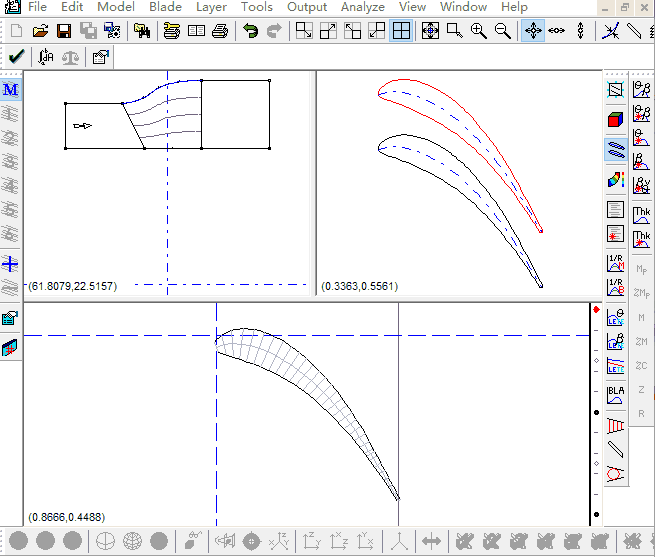Select the Zoom Out magnifier tool
Image resolution: width=655 pixels, height=557 pixels.
point(503,31)
